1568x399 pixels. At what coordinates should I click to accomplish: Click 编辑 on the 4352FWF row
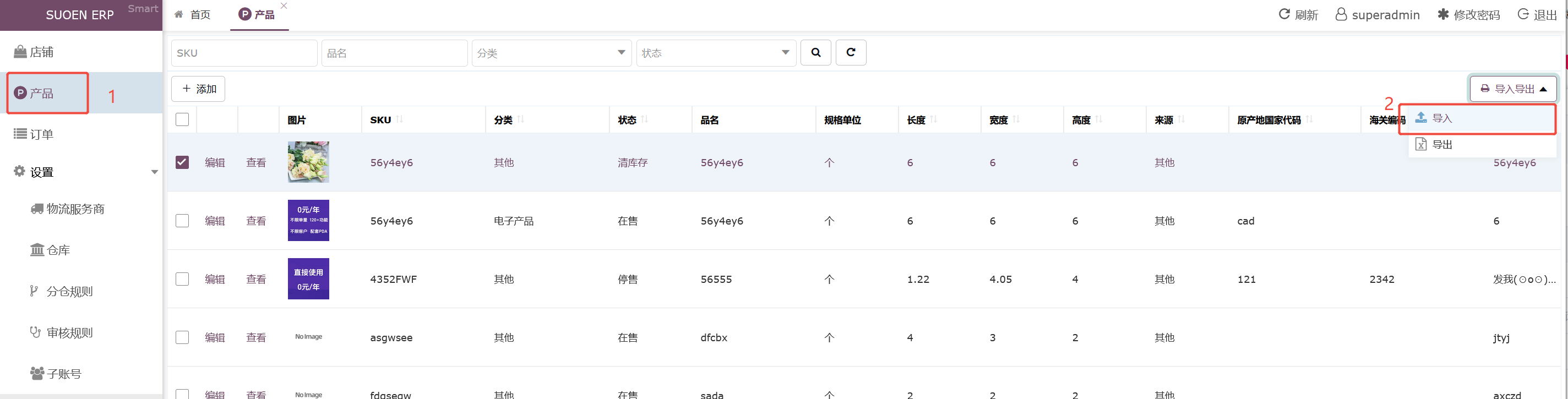(215, 279)
